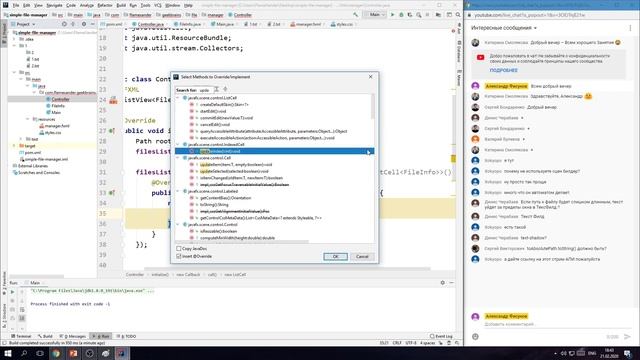Open the more options menu in the YouTube chat

click(x=630, y=28)
